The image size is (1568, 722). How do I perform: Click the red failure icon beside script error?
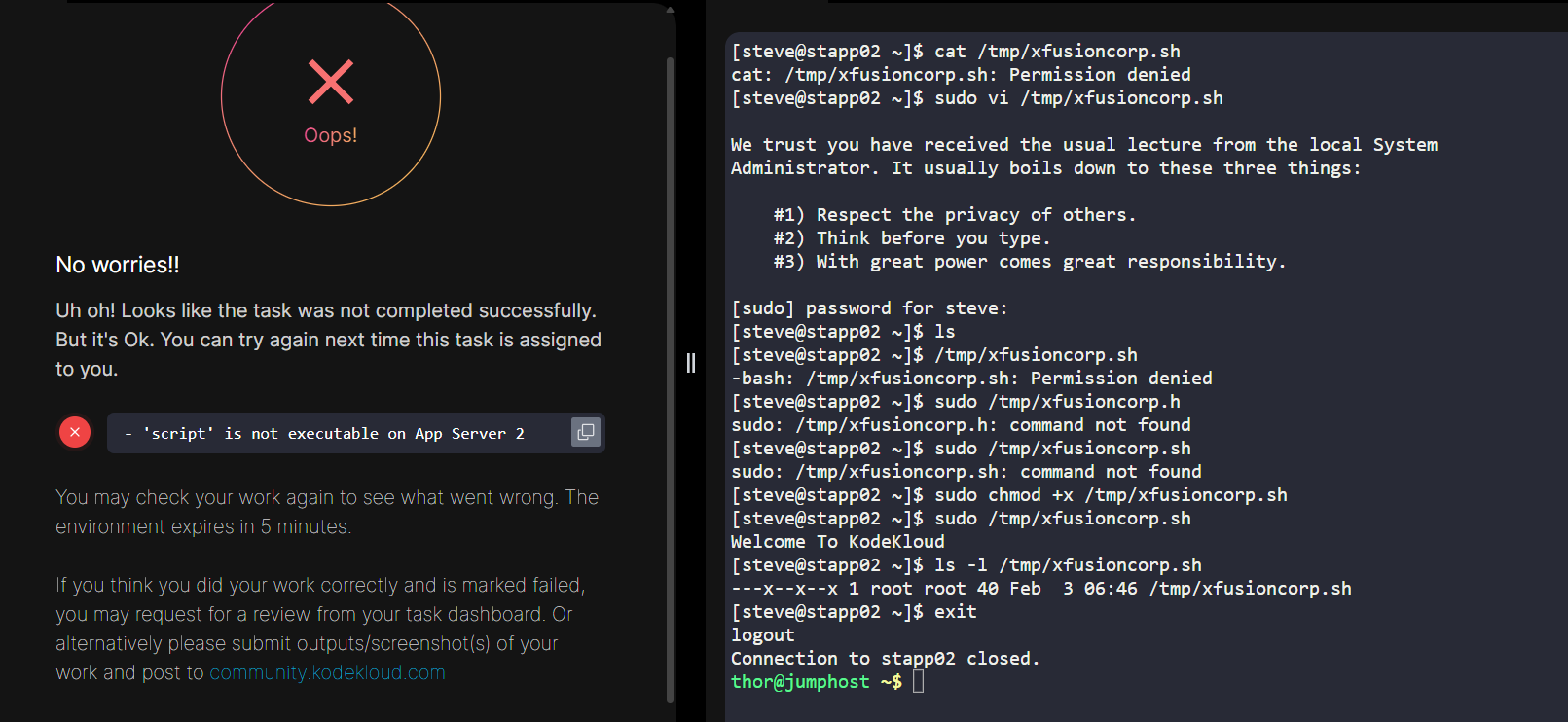tap(75, 432)
